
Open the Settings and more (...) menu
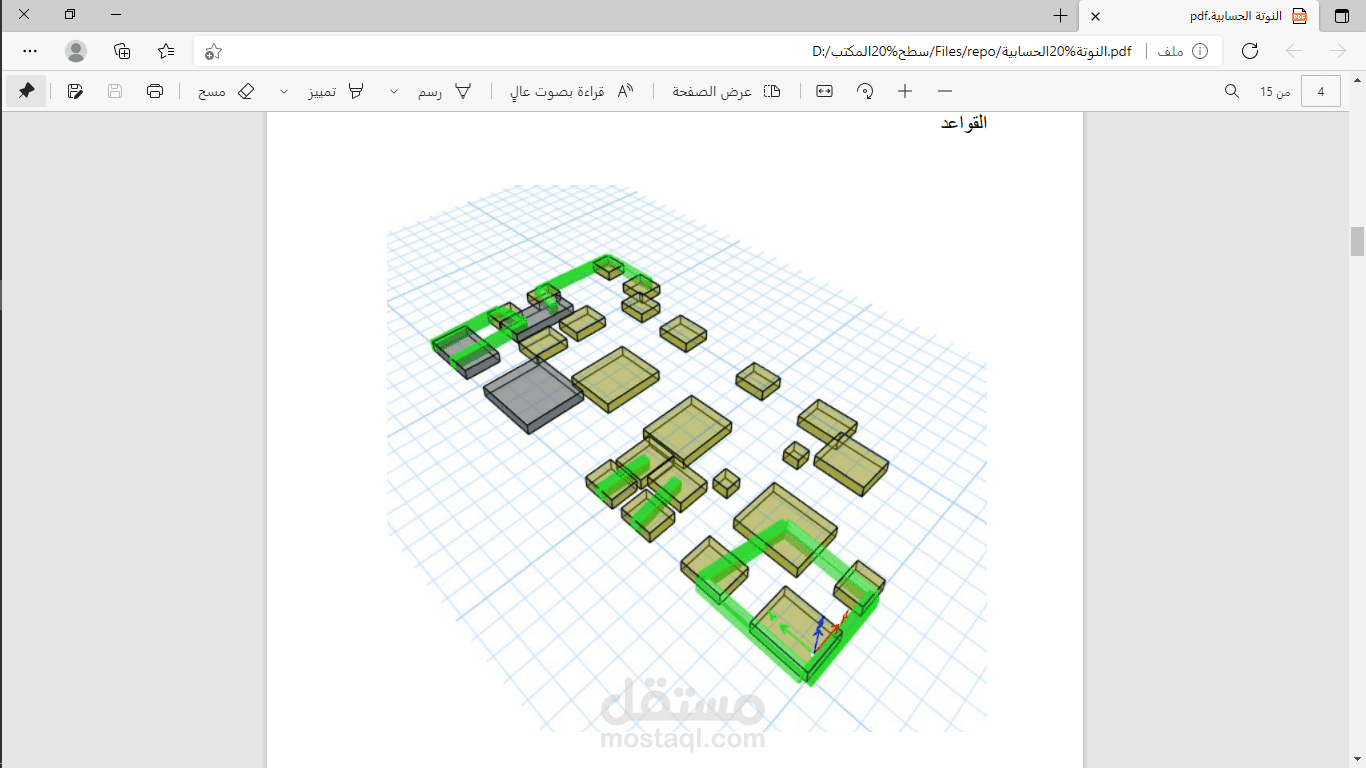30,51
